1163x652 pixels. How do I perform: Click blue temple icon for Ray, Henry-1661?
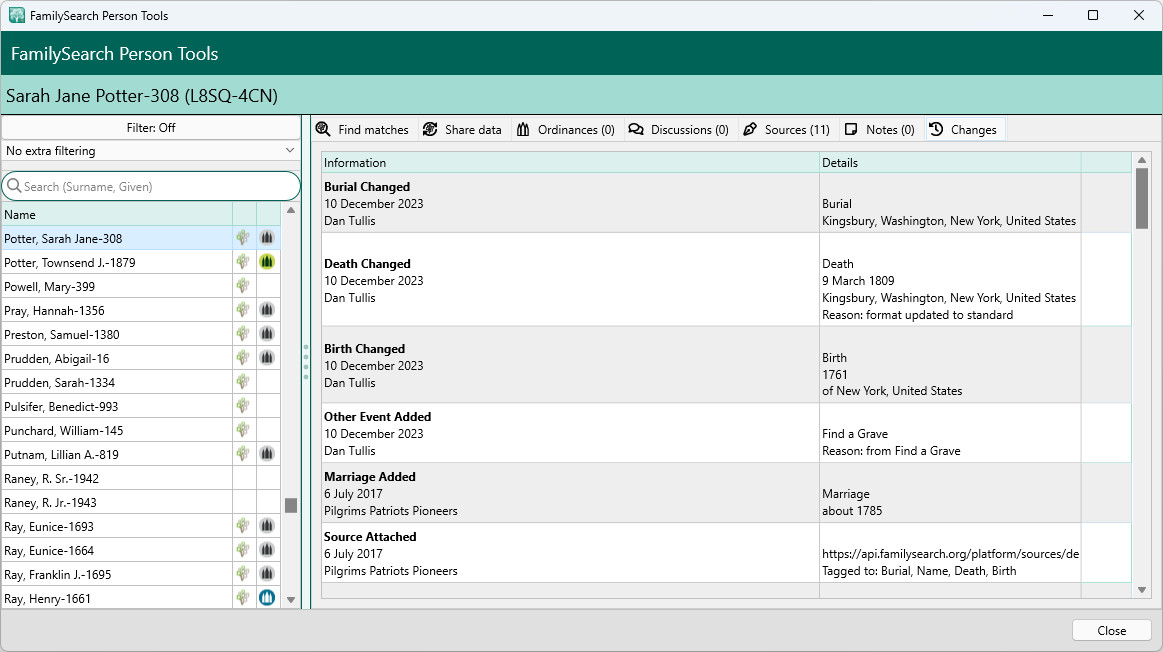(x=267, y=598)
